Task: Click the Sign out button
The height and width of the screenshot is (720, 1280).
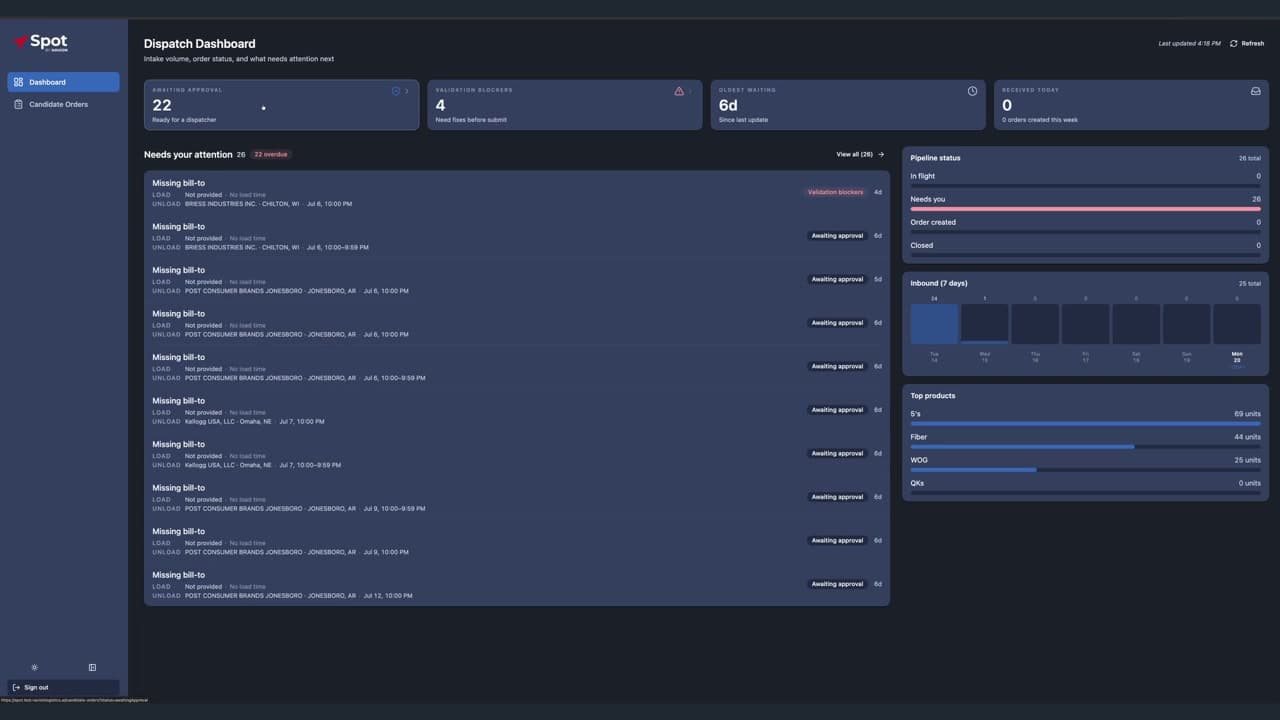Action: click(63, 687)
